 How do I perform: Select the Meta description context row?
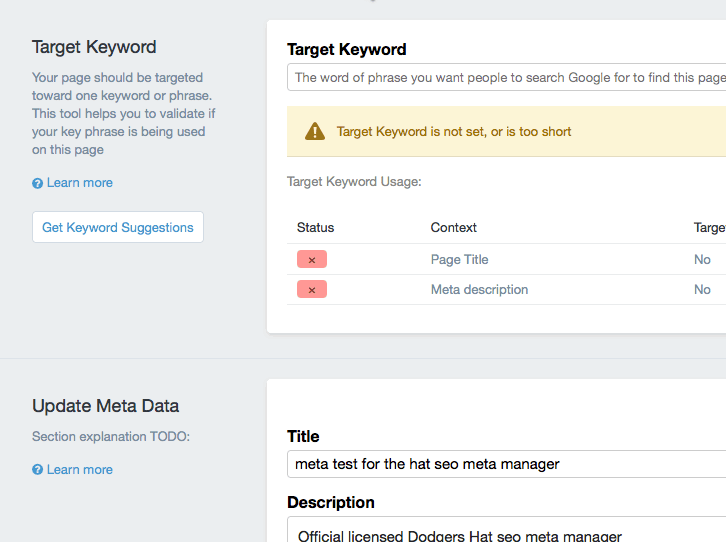(507, 289)
